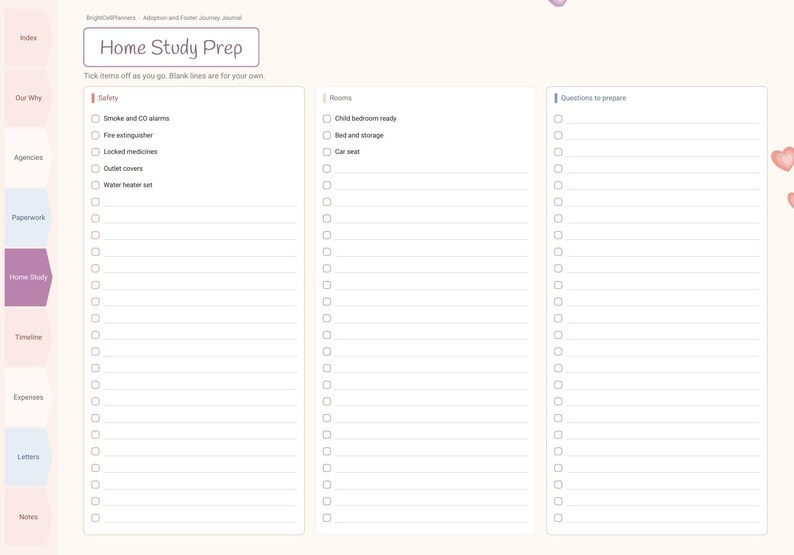Viewport: 794px width, 555px height.
Task: Switch to the Agencies tab
Action: (28, 157)
